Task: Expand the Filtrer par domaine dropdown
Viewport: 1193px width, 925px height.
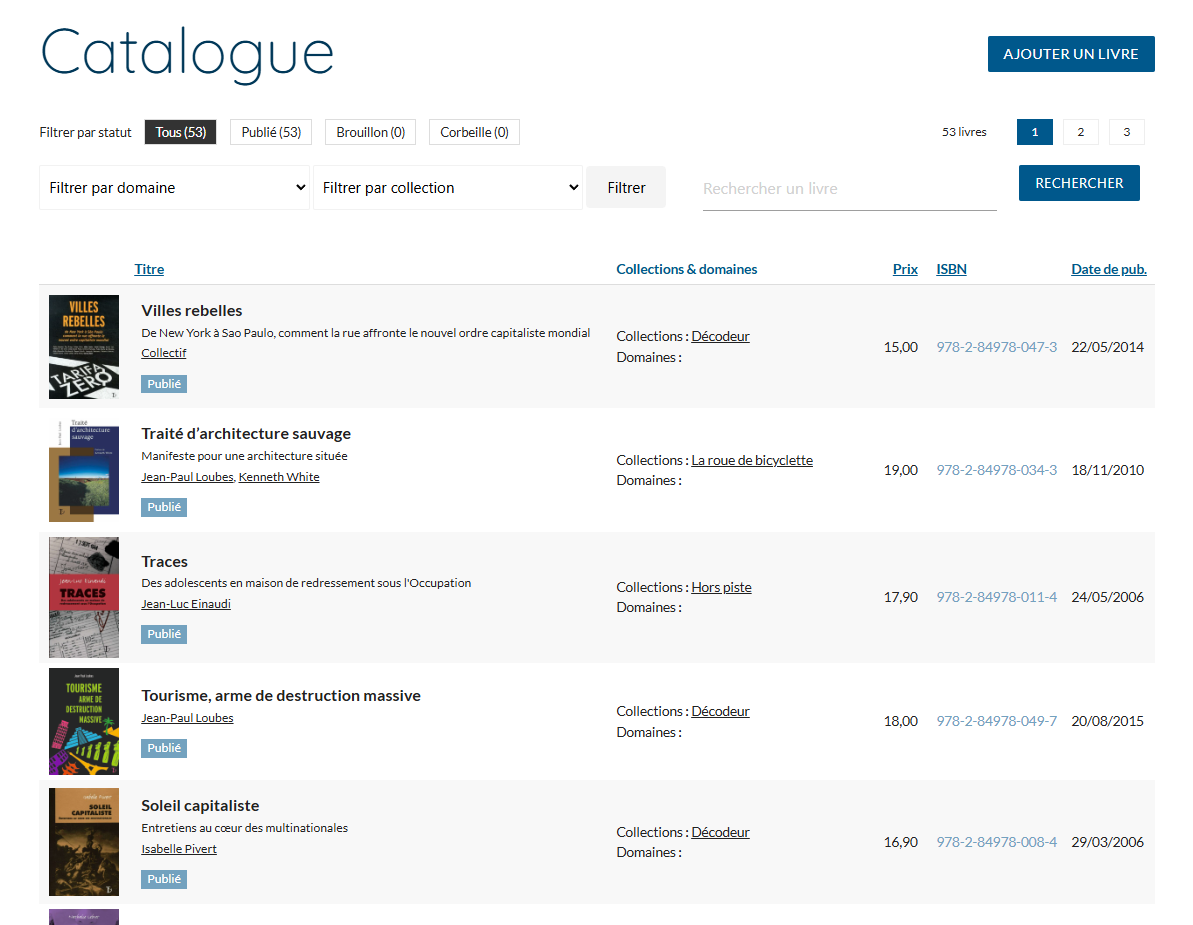Action: pos(175,188)
